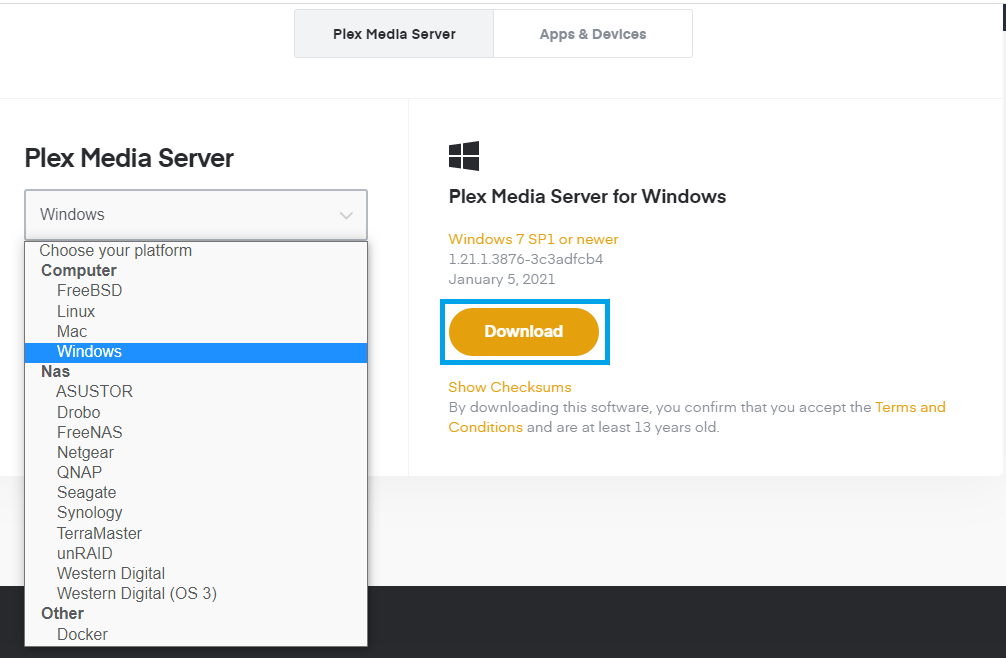The image size is (1006, 658).
Task: Click version text 1.21.1.3876-3c3adfcb4
Action: click(525, 259)
